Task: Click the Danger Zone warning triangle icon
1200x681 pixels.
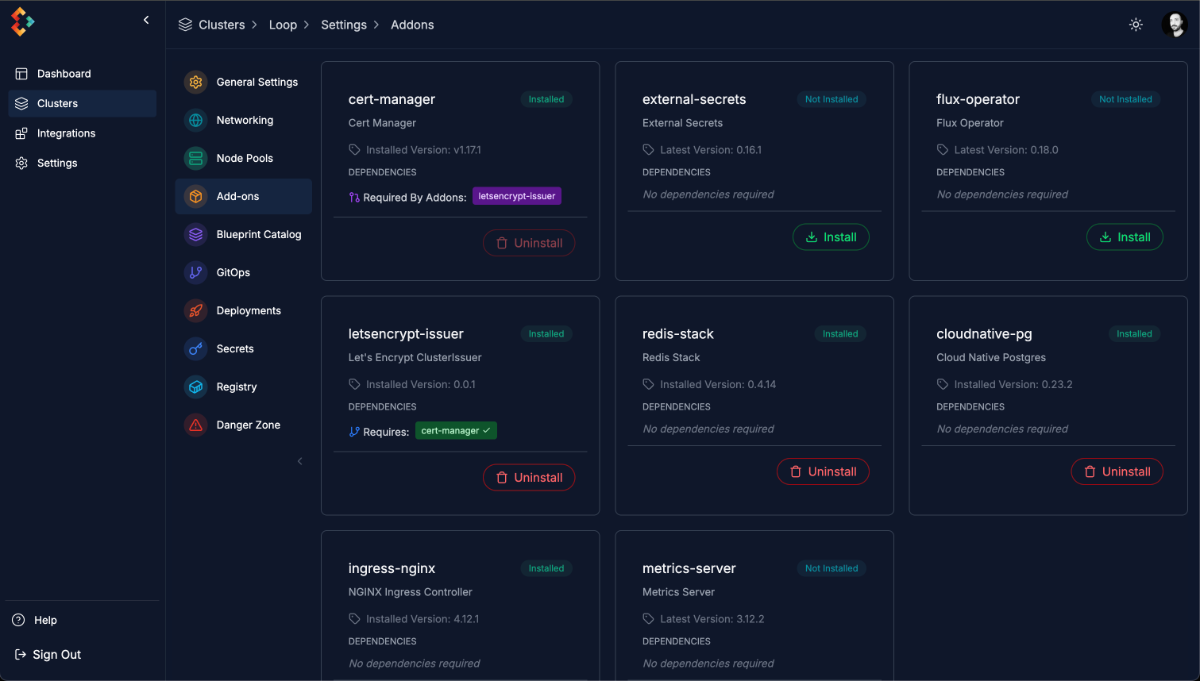Action: tap(196, 425)
